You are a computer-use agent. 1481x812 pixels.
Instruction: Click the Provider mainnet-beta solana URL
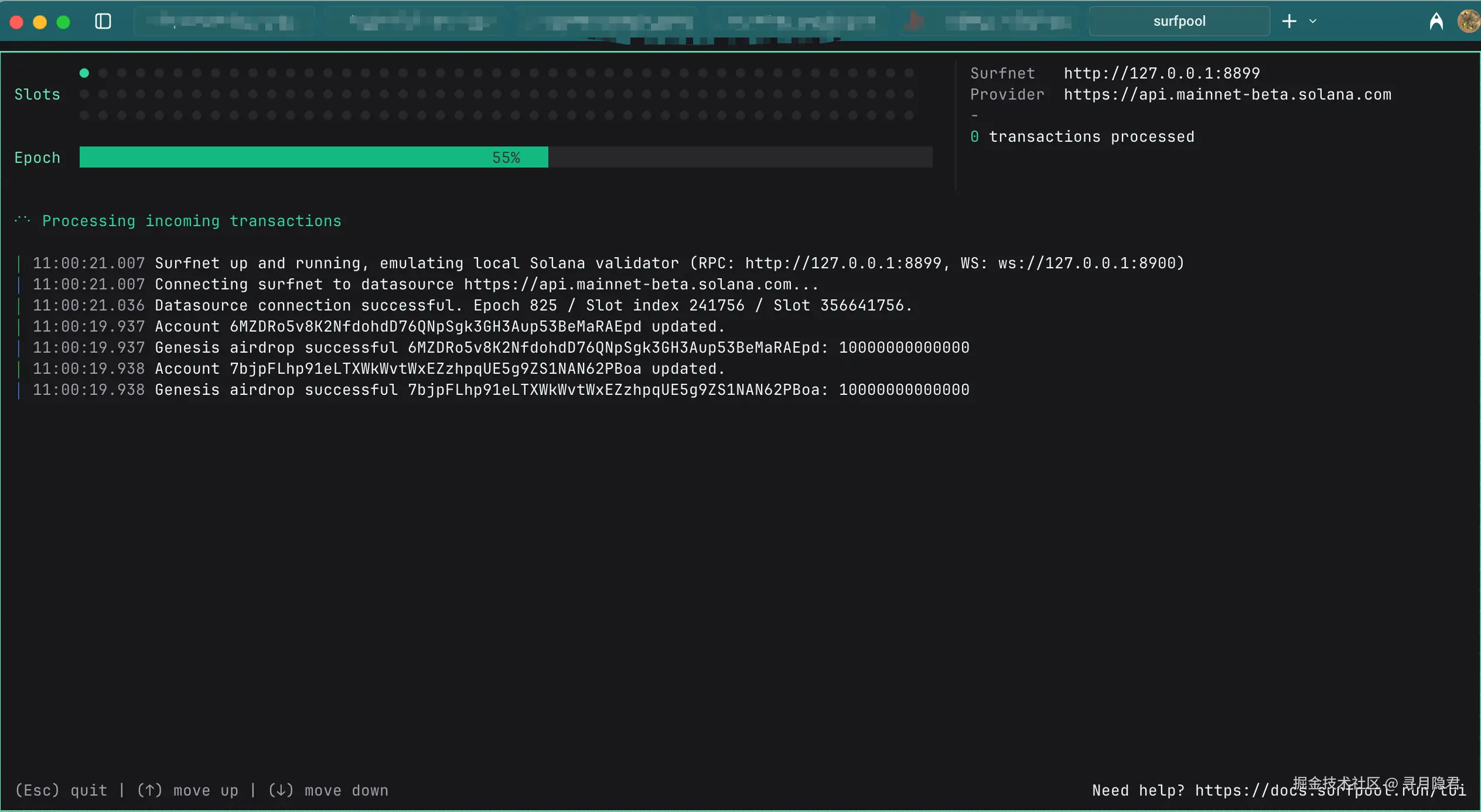1227,94
